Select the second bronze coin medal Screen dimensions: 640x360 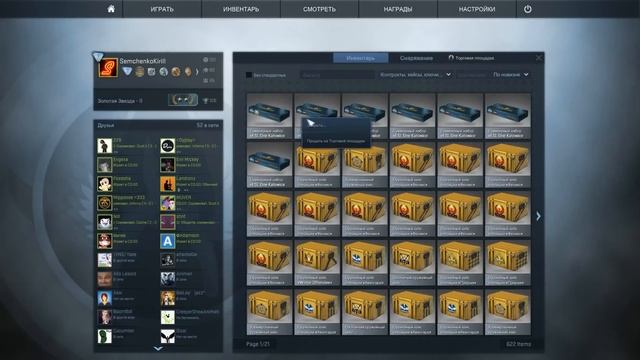(x=140, y=72)
